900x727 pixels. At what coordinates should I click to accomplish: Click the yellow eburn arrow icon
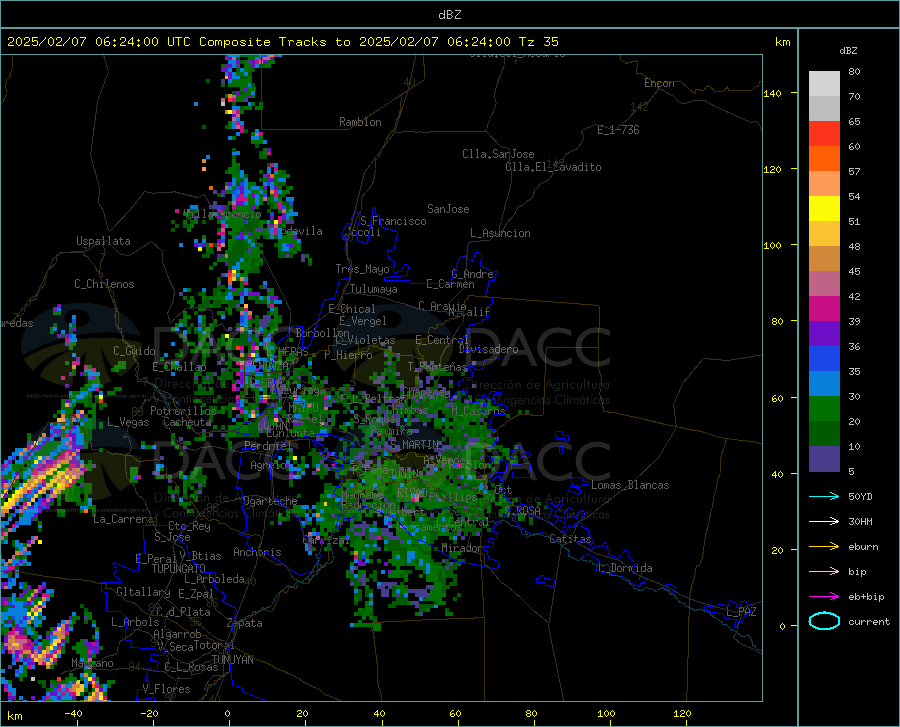pyautogui.click(x=824, y=546)
